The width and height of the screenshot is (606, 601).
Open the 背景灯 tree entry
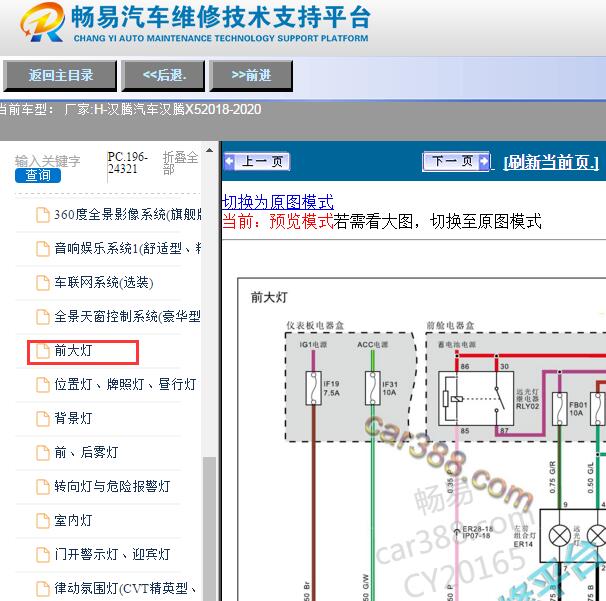73,419
